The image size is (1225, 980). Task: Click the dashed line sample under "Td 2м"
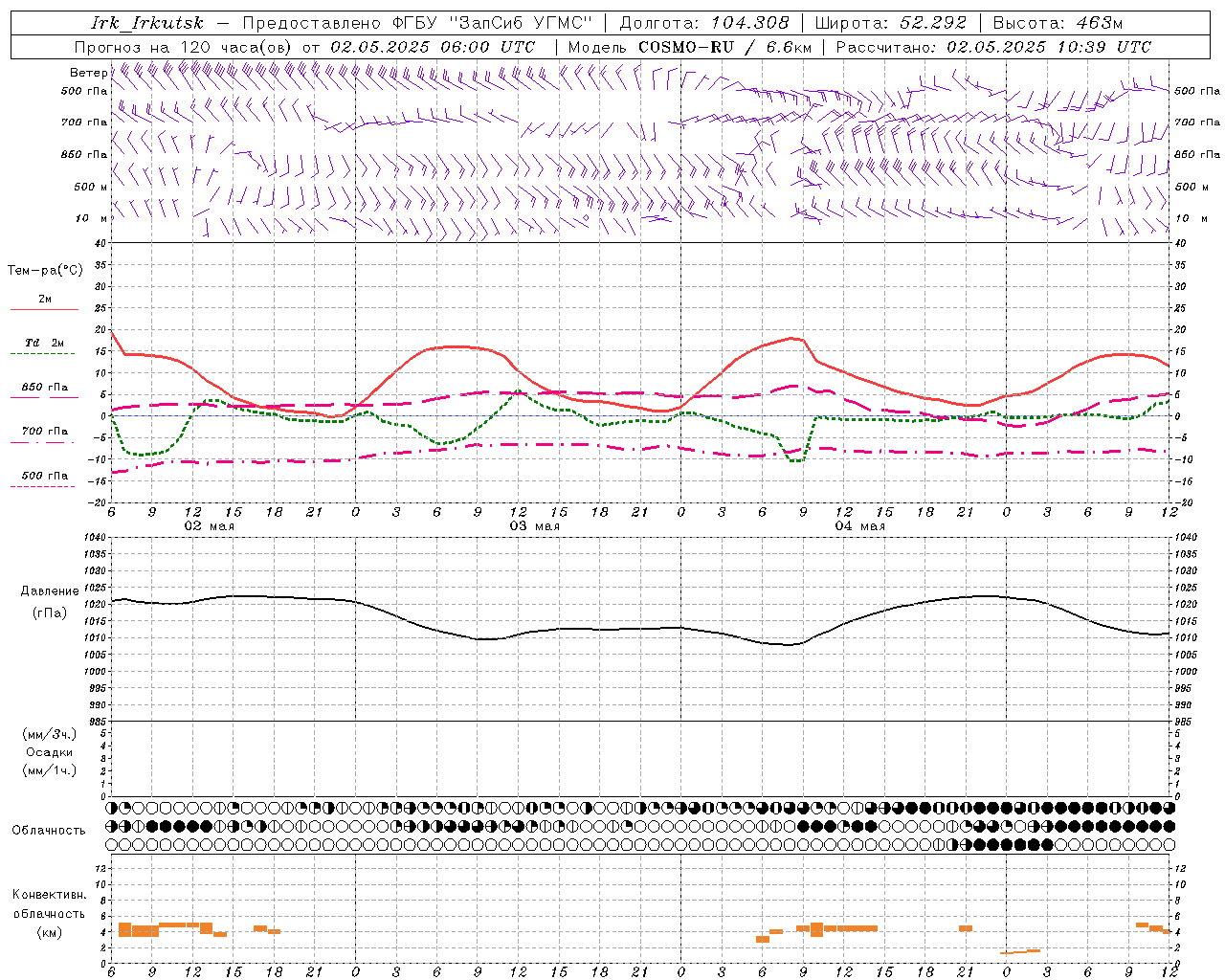[42, 354]
